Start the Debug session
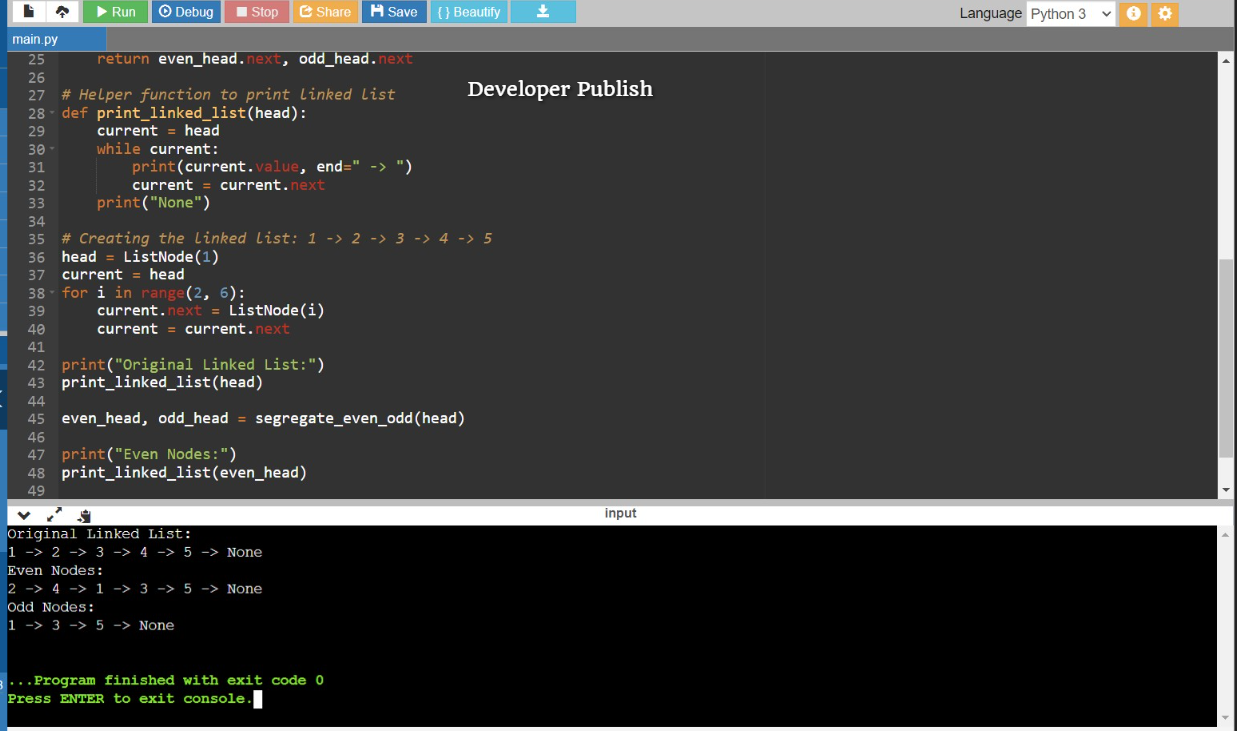This screenshot has width=1237, height=731. point(186,12)
